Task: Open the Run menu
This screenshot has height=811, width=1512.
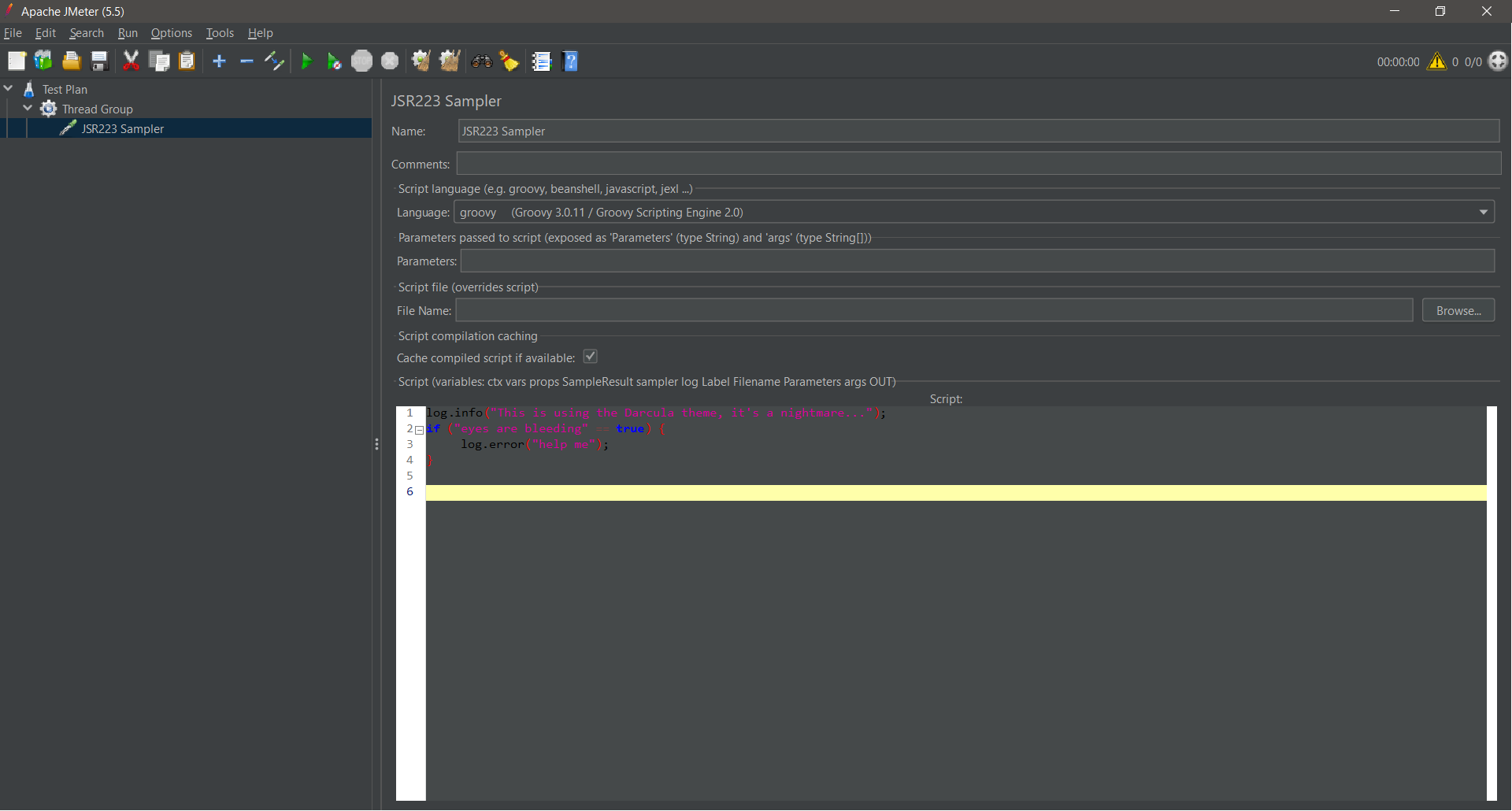Action: click(x=128, y=33)
